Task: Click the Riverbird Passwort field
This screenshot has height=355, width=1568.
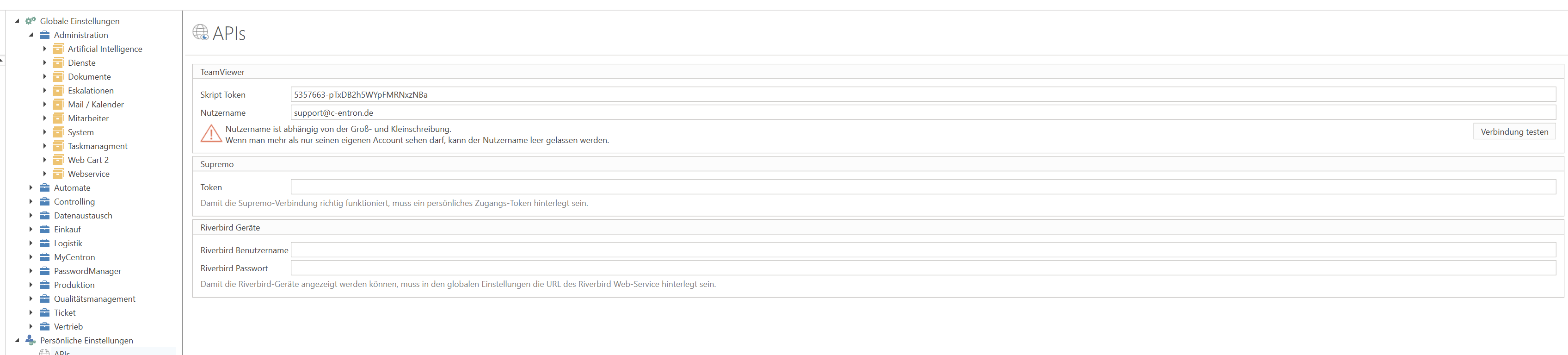Action: [x=923, y=268]
